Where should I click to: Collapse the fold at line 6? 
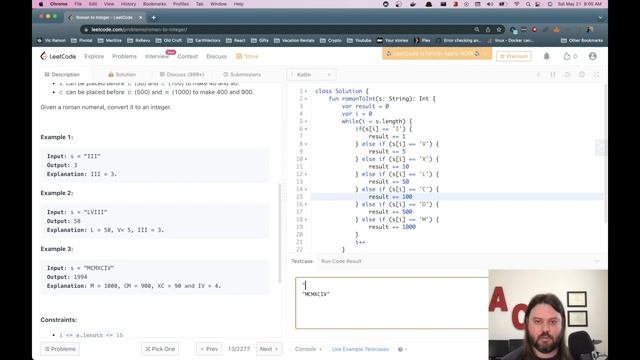click(x=306, y=129)
